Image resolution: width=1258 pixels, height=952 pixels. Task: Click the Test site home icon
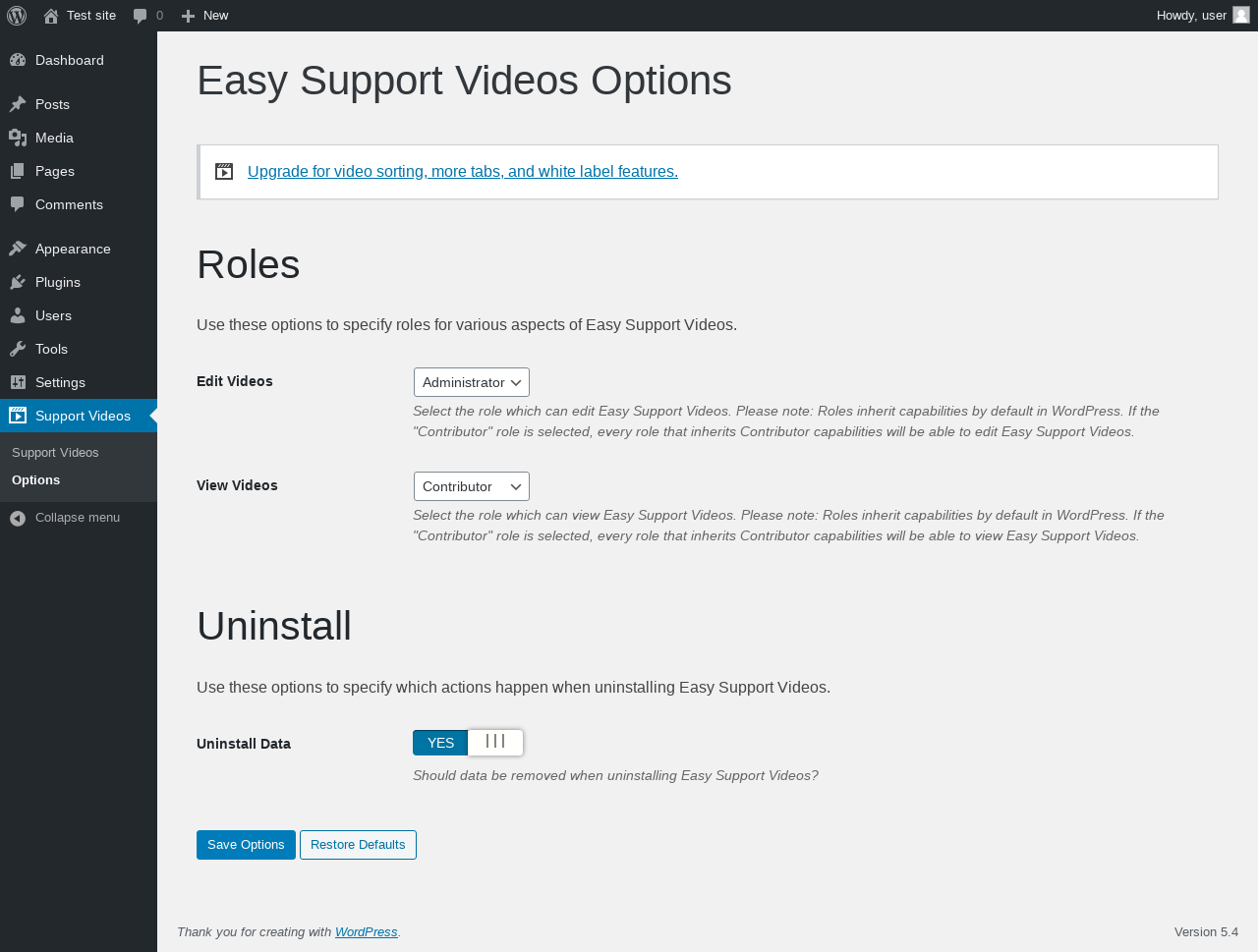tap(51, 16)
